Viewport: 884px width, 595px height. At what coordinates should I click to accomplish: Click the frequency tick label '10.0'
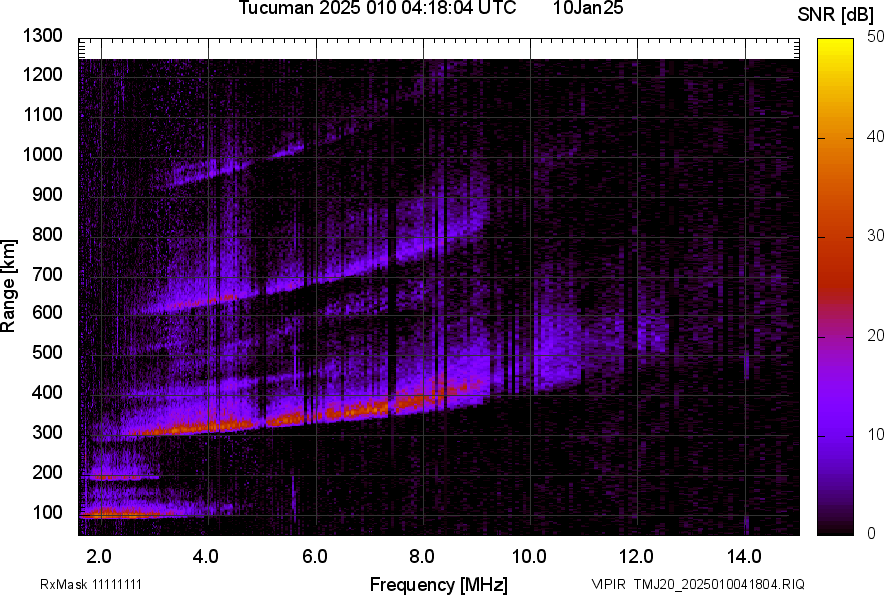tap(529, 557)
